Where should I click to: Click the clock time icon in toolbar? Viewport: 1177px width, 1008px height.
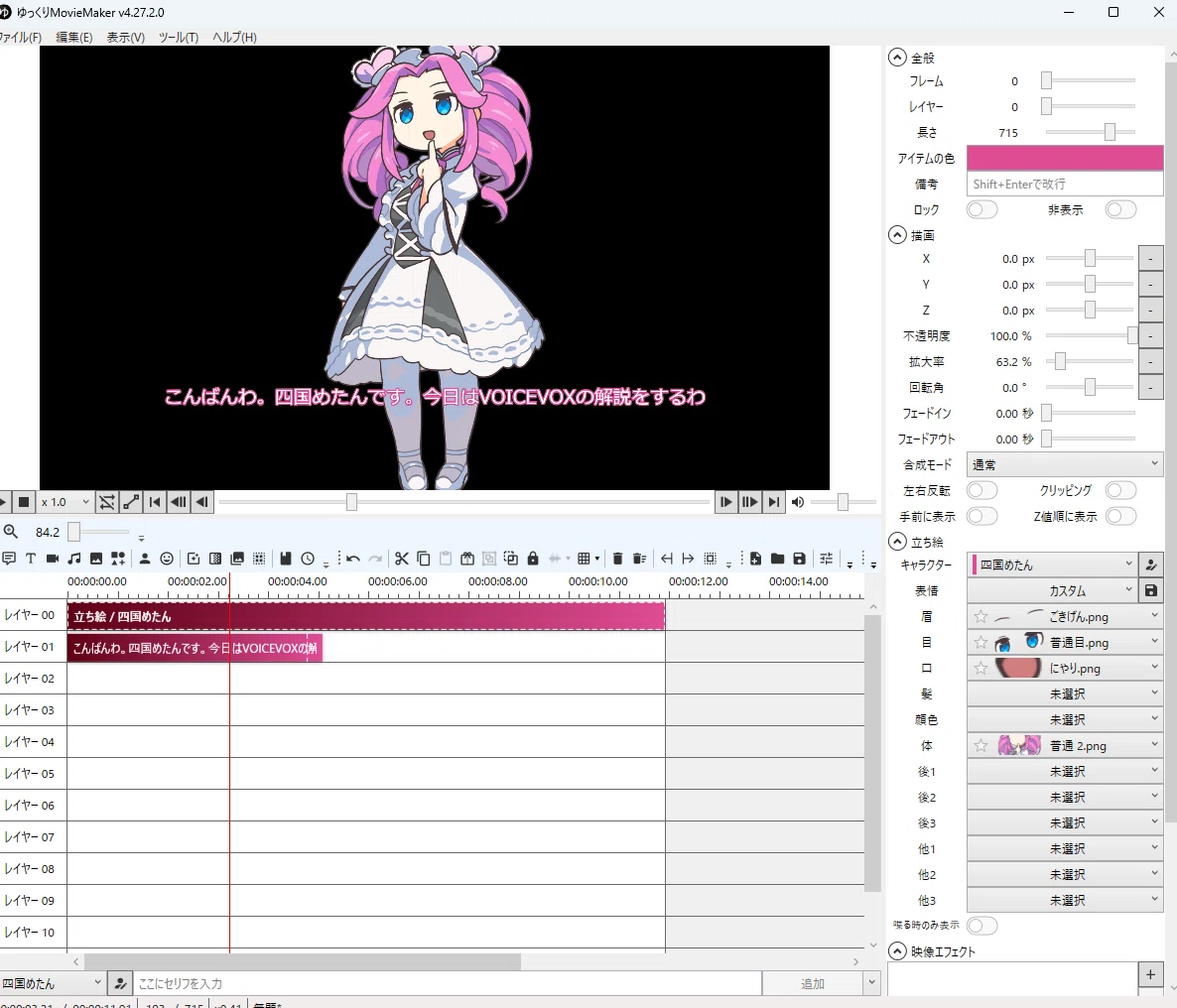point(308,559)
